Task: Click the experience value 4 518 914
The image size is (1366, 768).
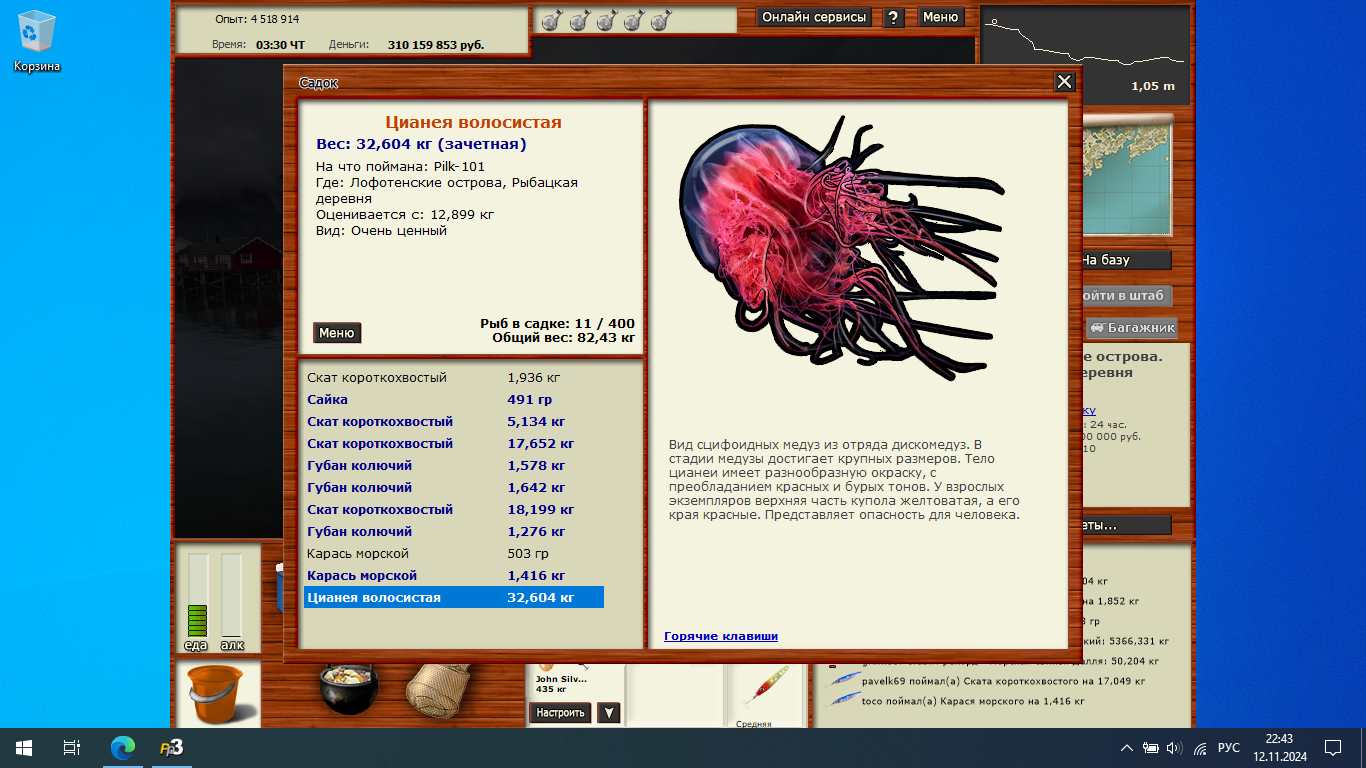Action: pos(273,19)
